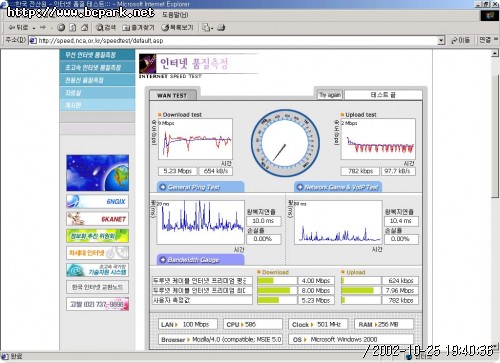The height and width of the screenshot is (363, 500).
Task: Click the vertical scrollbar up arrow
Action: tap(495, 53)
